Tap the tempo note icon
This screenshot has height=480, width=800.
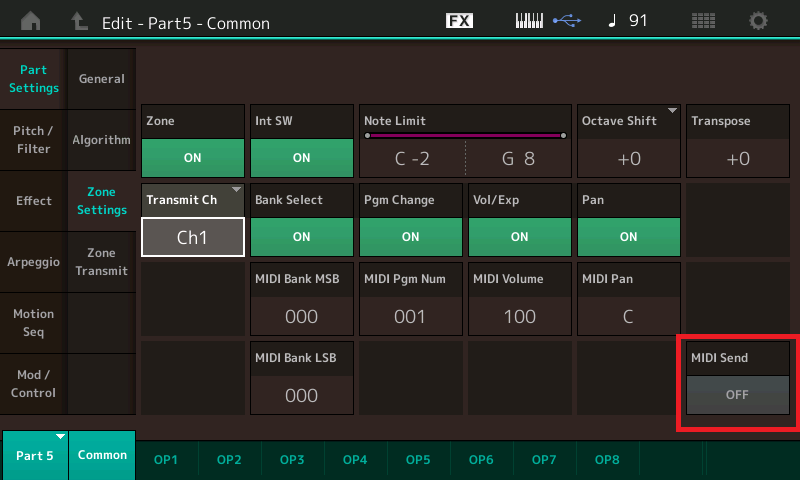coord(612,21)
